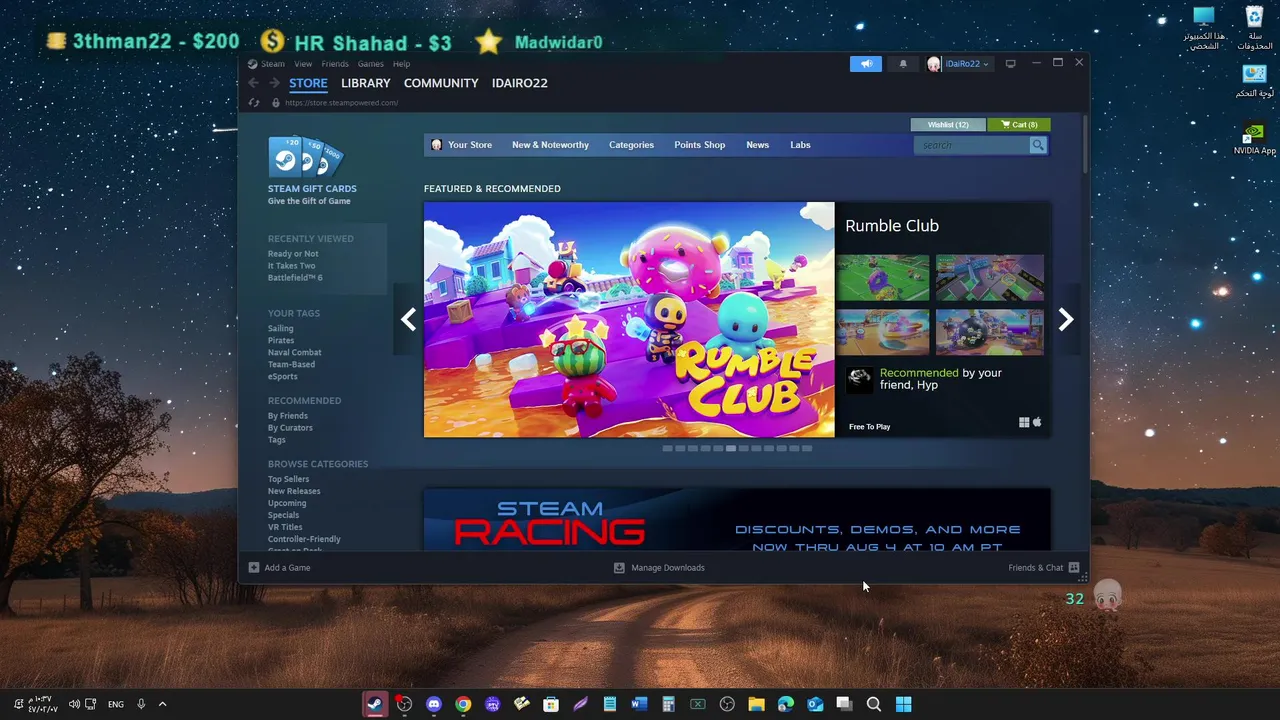The image size is (1280, 720).
Task: Open the Windows Start button
Action: (x=903, y=704)
